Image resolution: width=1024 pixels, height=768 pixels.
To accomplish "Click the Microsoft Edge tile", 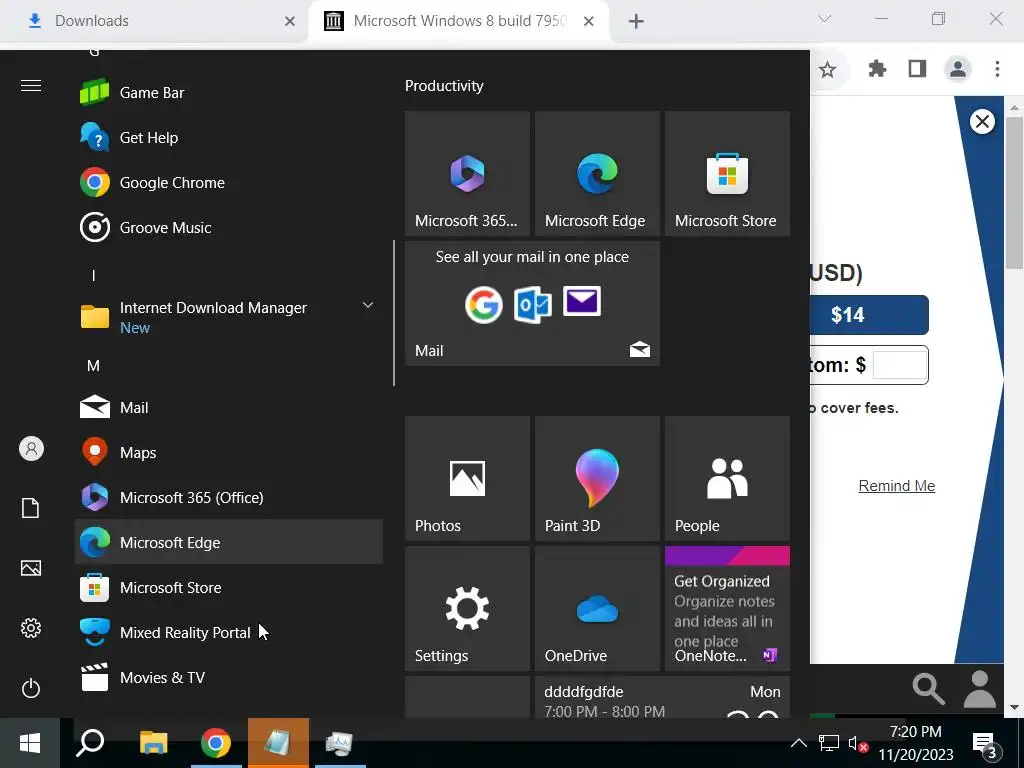I will (x=597, y=174).
